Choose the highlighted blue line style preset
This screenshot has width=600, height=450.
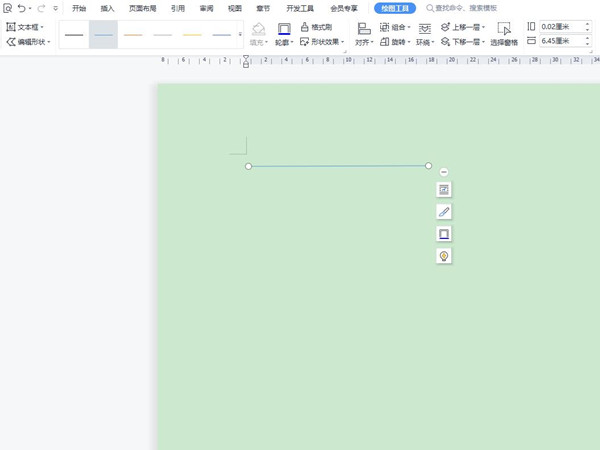coord(103,35)
